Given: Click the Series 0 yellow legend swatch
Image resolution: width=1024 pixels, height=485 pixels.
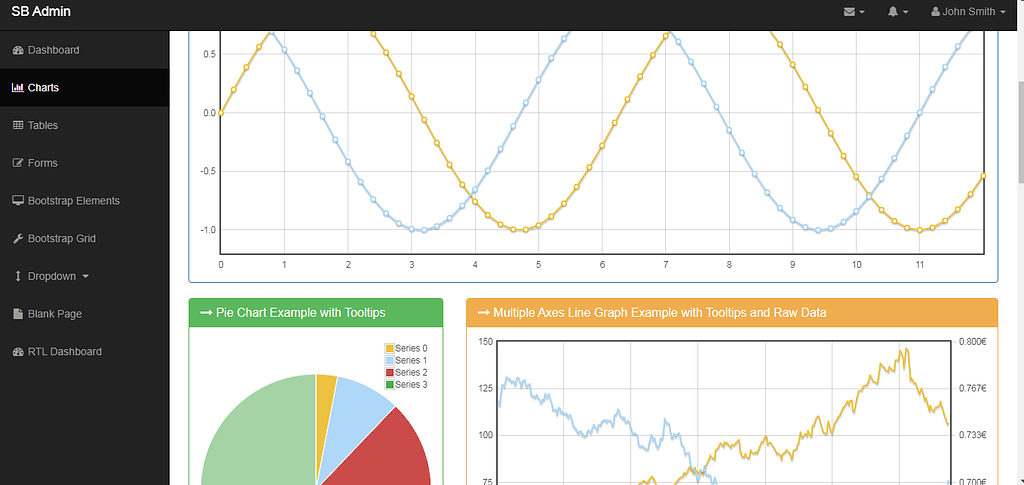Looking at the screenshot, I should pos(390,349).
